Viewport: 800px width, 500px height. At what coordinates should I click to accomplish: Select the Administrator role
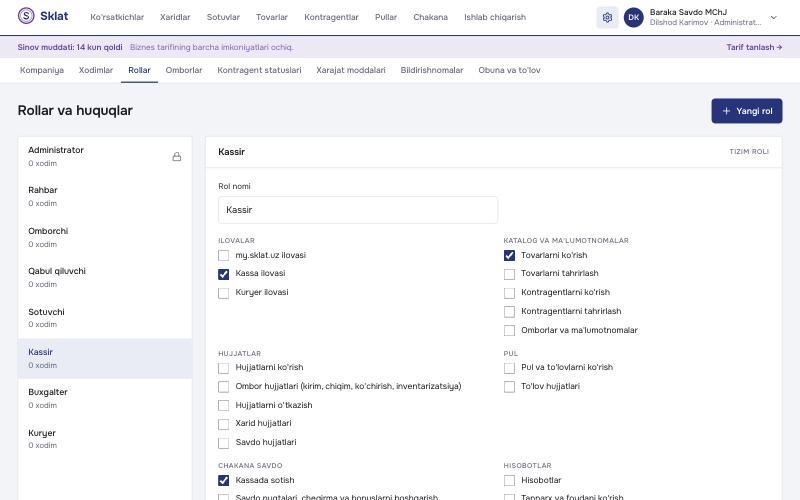click(105, 156)
